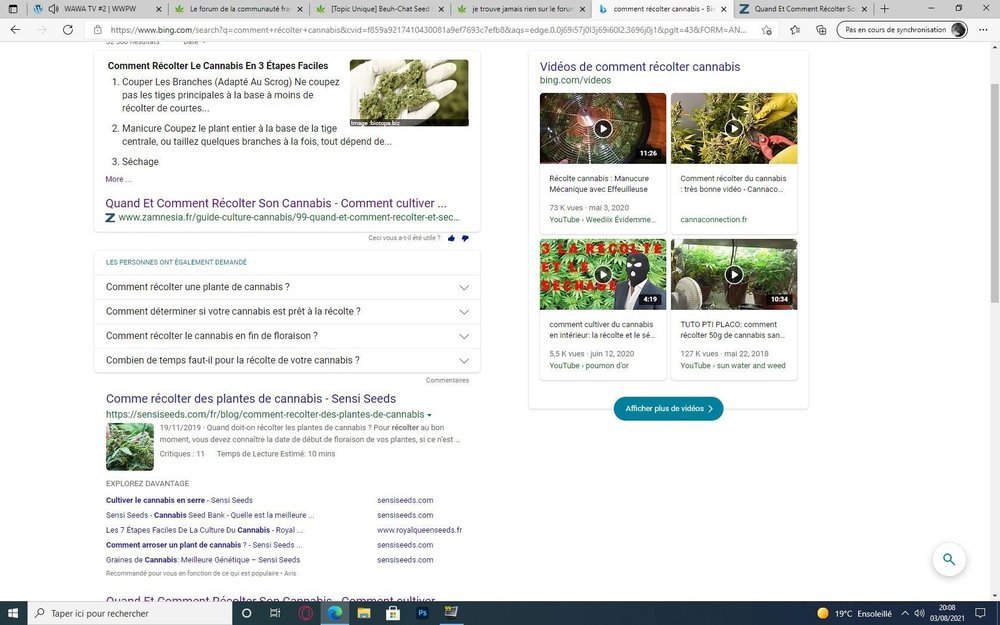The height and width of the screenshot is (625, 1000).
Task: Click 'Pas en cours de synchronisation' profile button
Action: point(902,30)
